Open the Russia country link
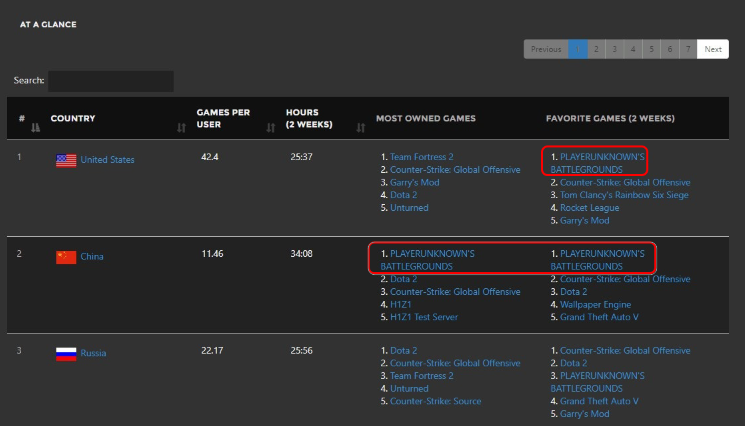This screenshot has height=426, width=745. (x=93, y=353)
